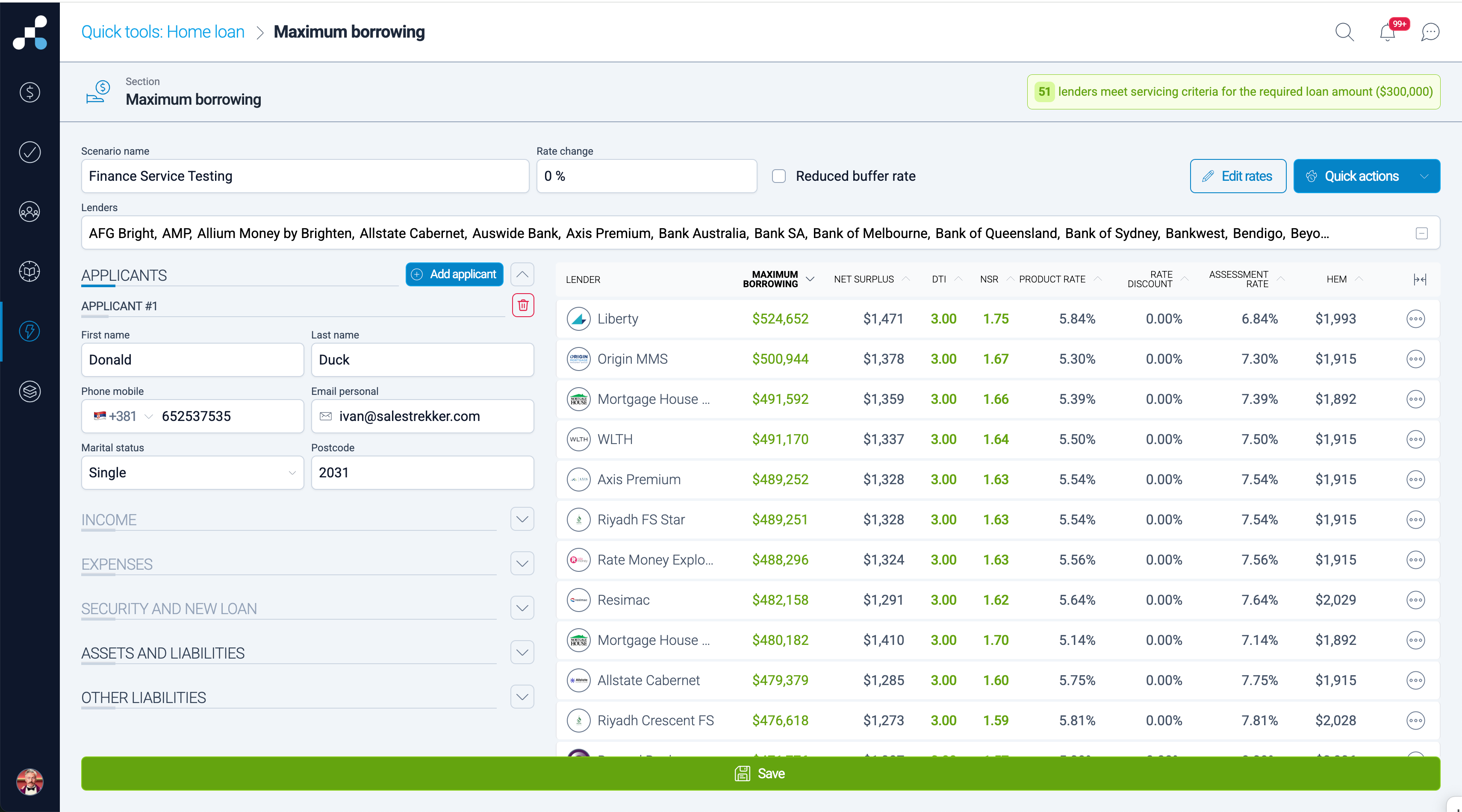Expand the Income section
This screenshot has width=1462, height=812.
pos(522,519)
